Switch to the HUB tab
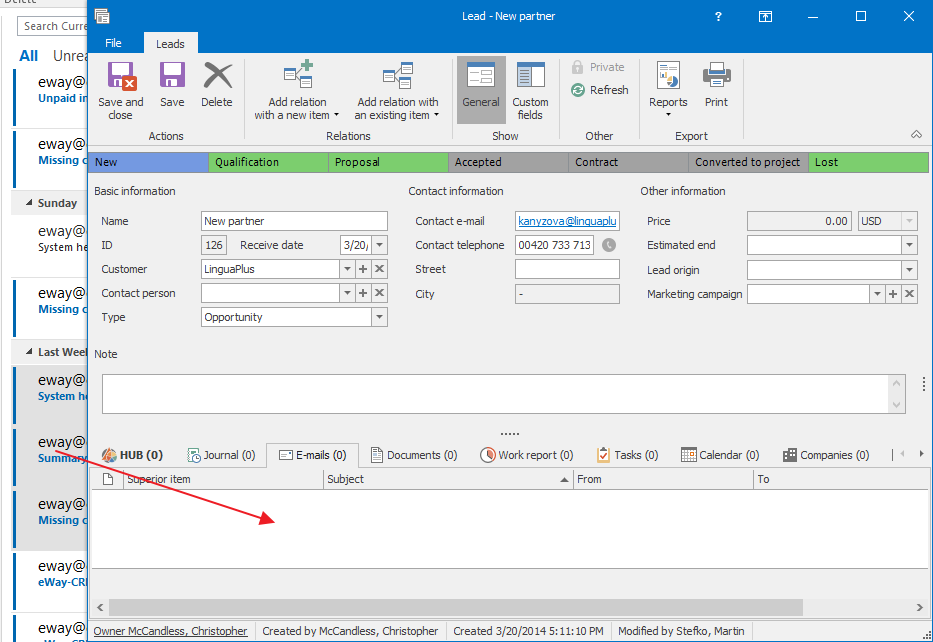The image size is (933, 642). 132,455
